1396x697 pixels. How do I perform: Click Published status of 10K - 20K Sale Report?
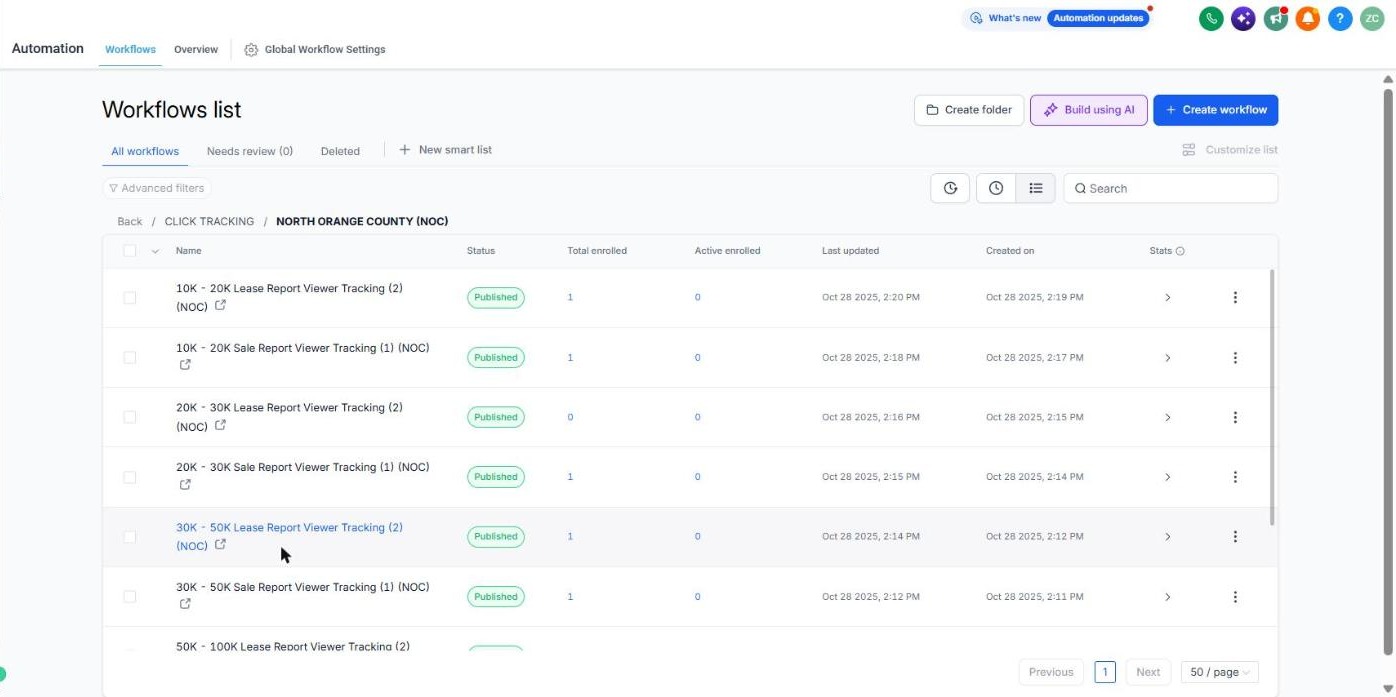point(496,357)
